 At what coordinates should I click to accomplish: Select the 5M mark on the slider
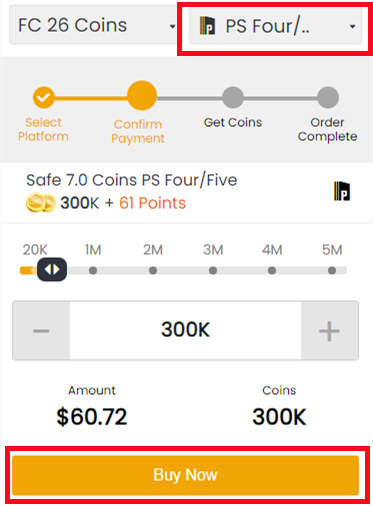[332, 270]
